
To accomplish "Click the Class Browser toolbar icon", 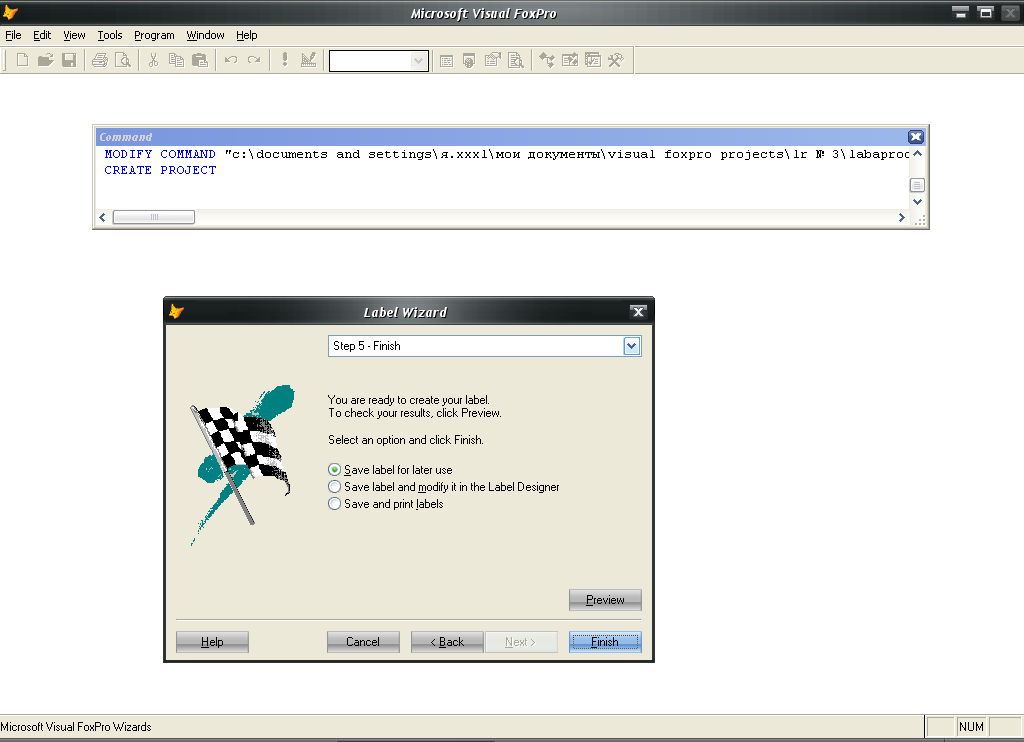I will pos(547,61).
